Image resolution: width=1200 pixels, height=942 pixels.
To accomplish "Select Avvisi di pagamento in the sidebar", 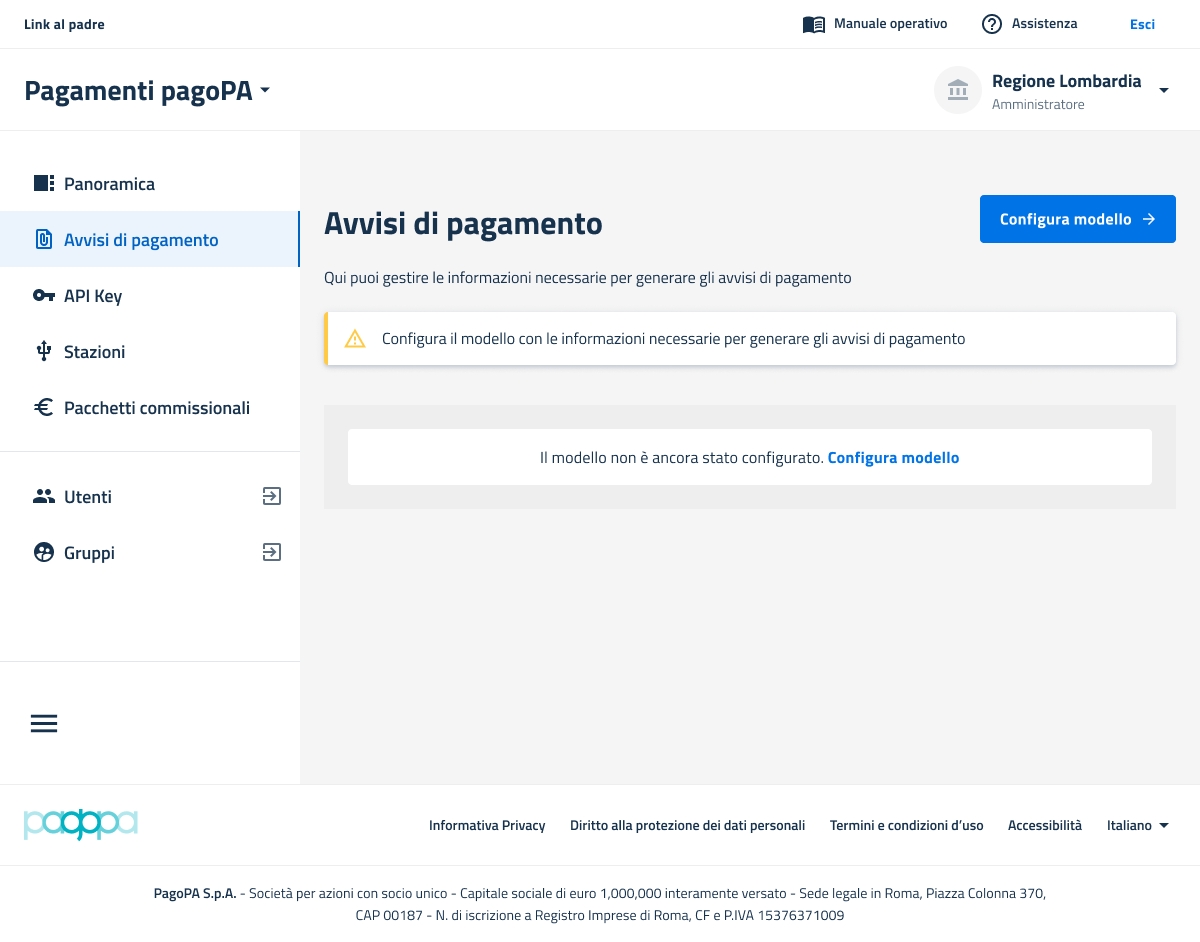I will click(141, 240).
